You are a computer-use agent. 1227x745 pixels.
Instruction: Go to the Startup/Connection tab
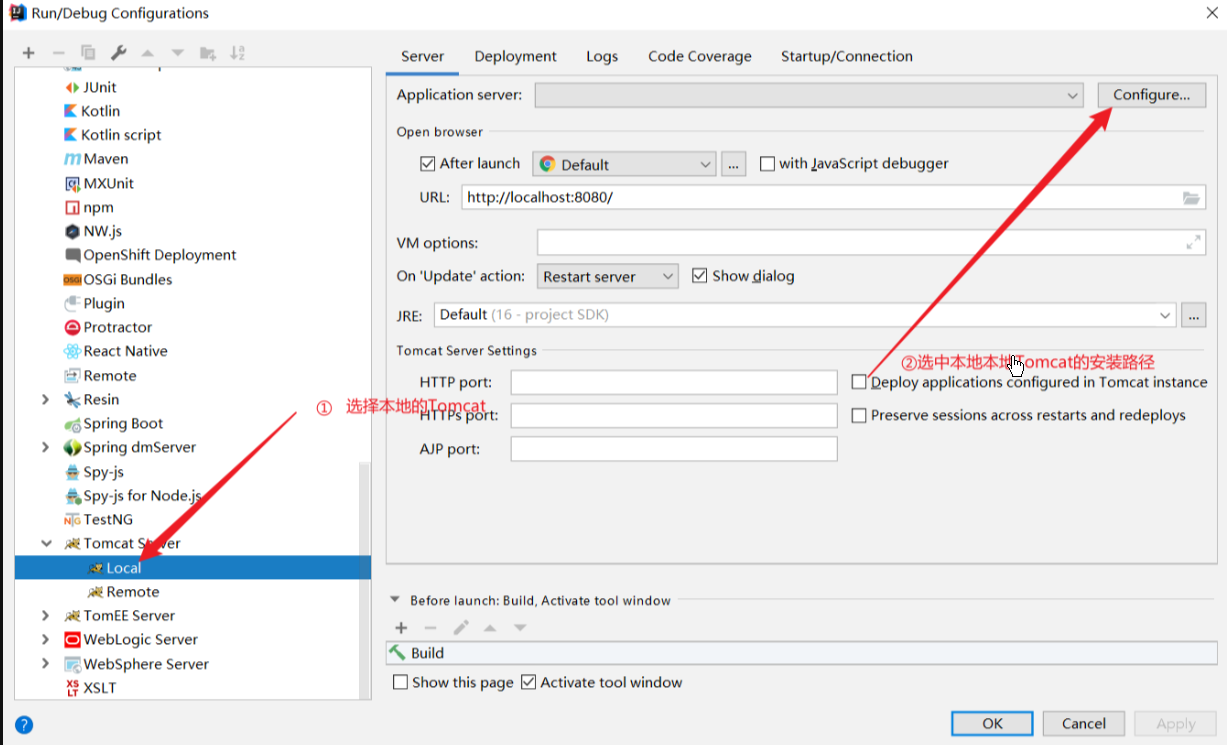click(x=847, y=57)
